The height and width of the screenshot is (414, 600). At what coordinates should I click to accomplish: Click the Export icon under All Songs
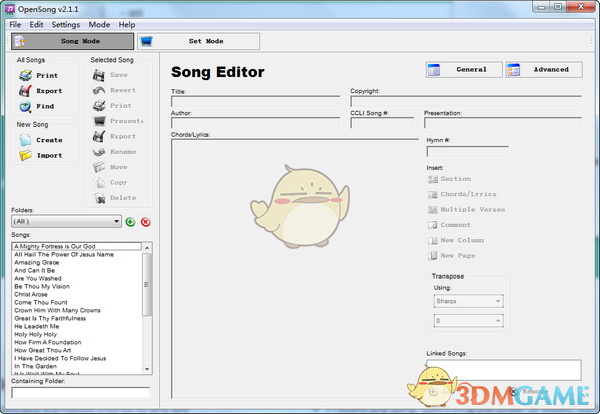pyautogui.click(x=26, y=91)
